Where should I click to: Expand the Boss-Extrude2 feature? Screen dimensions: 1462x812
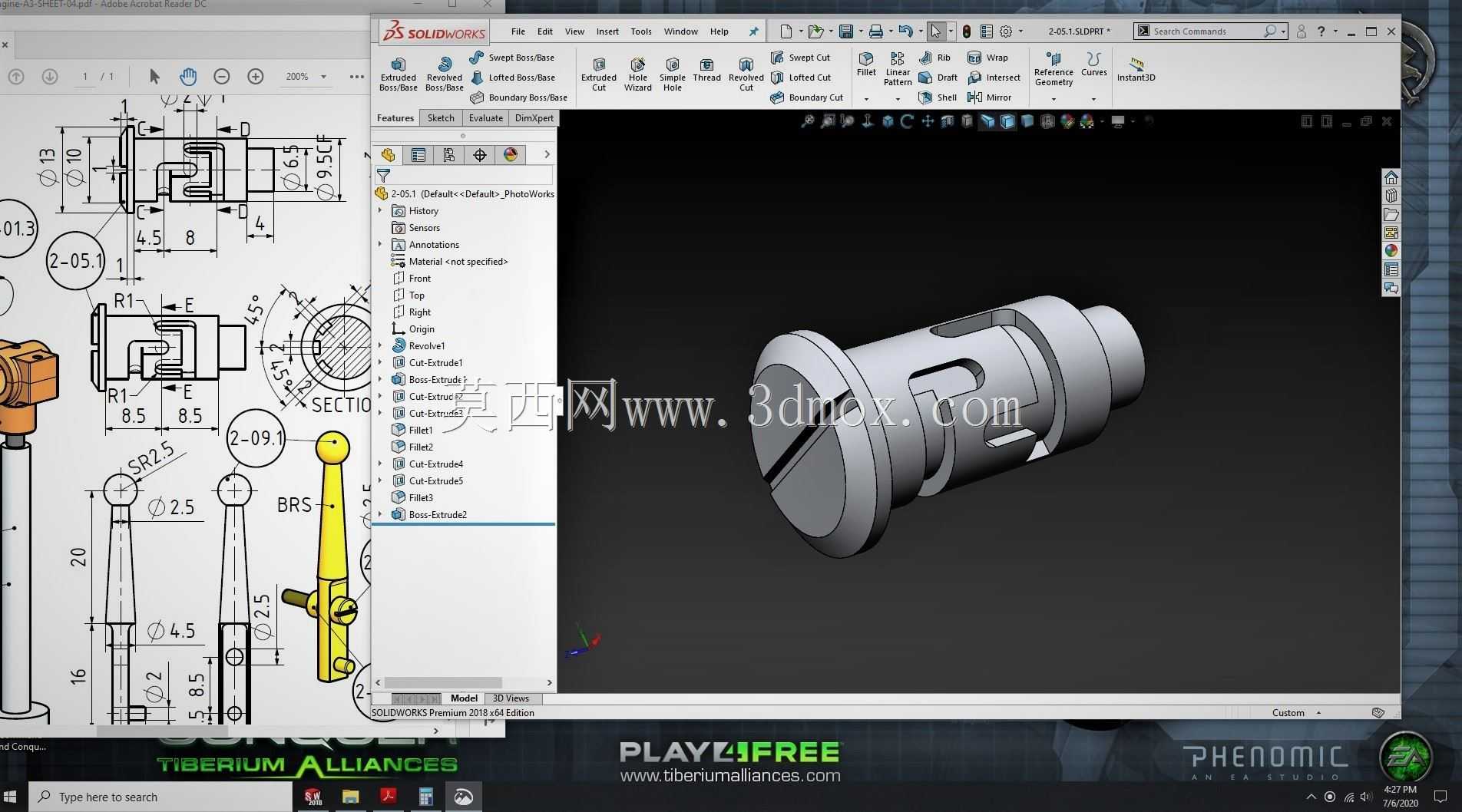point(380,514)
